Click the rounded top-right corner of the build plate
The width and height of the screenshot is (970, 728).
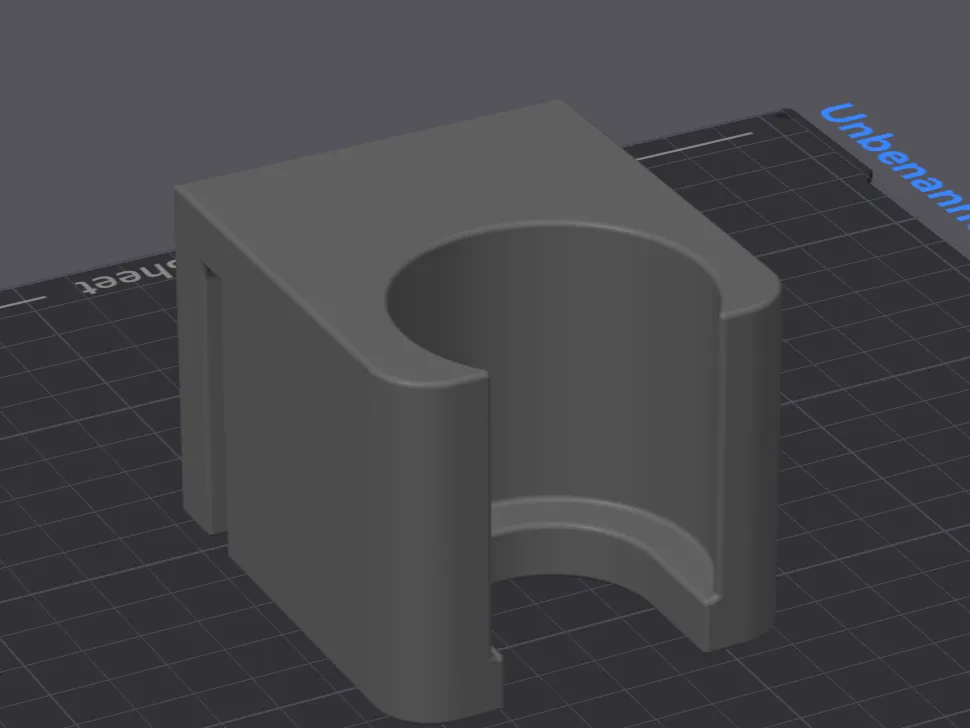tap(785, 114)
